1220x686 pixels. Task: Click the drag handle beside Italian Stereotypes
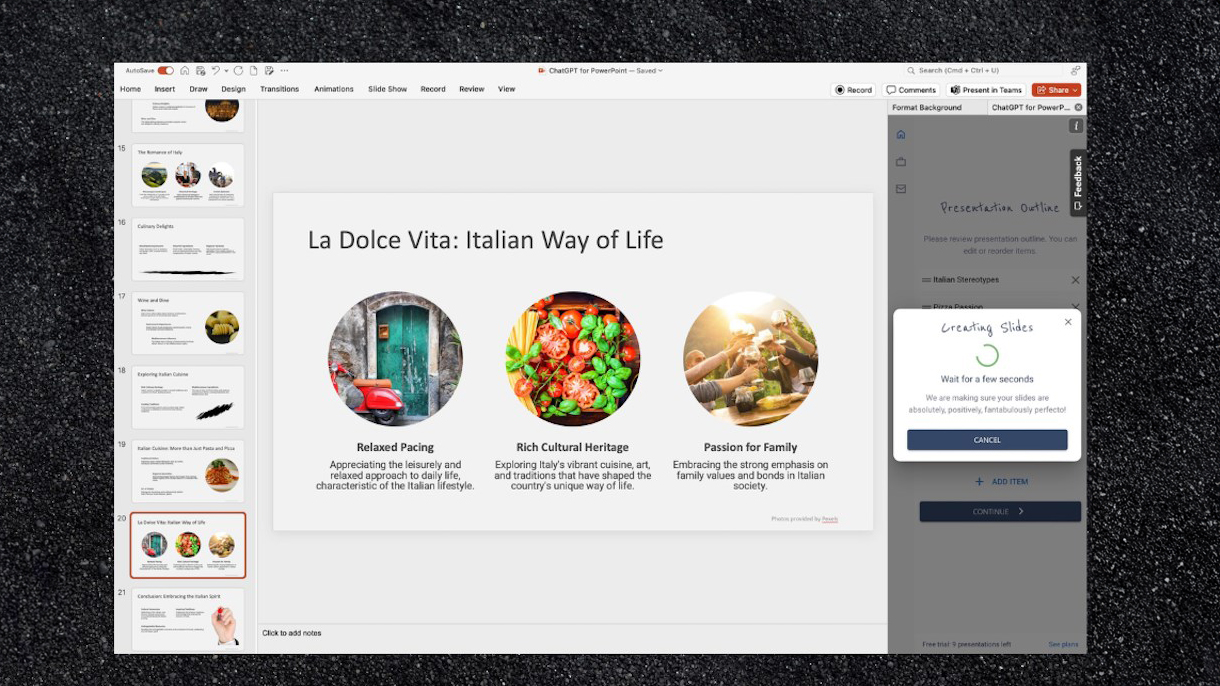(926, 280)
